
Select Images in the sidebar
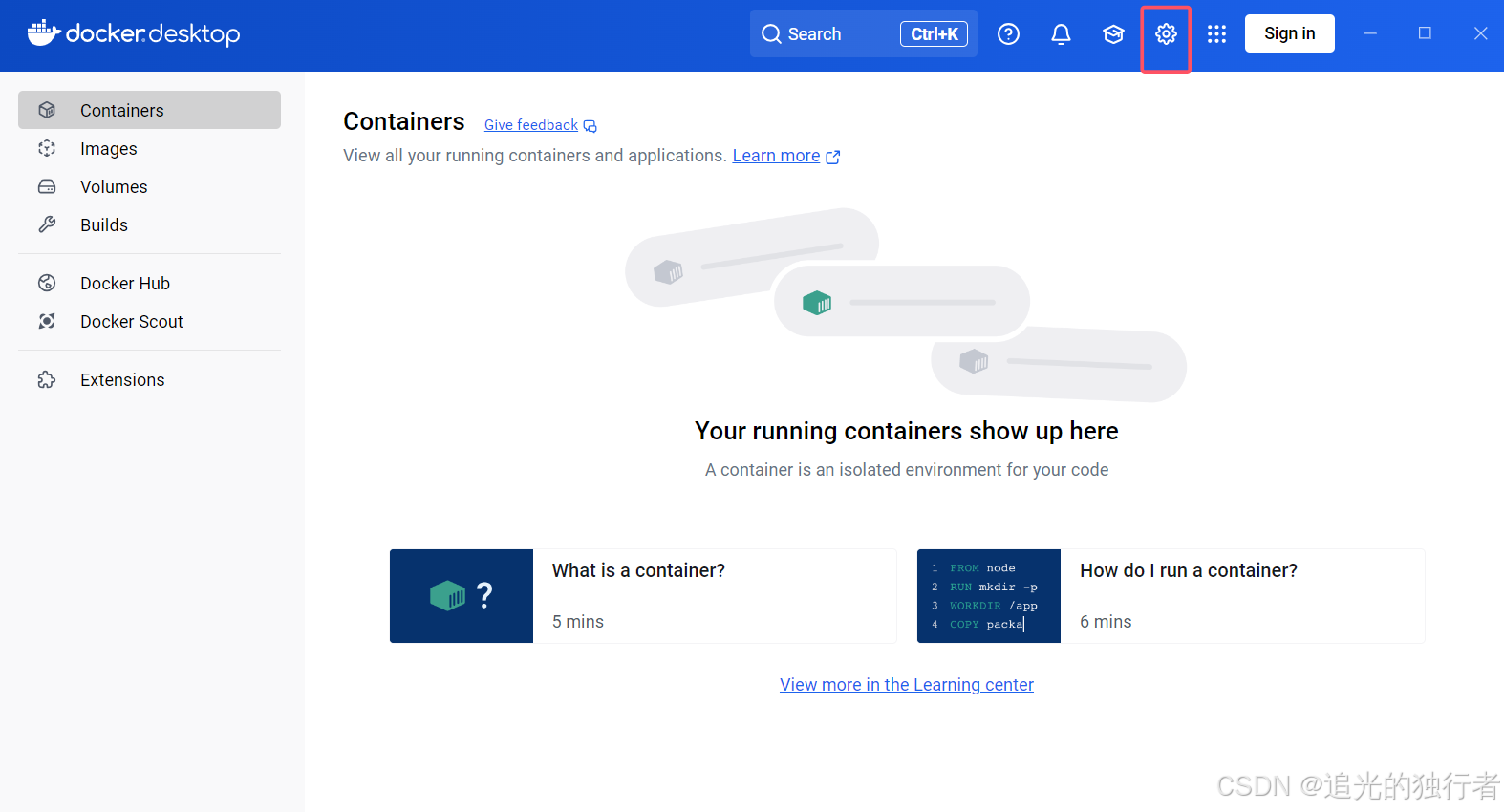point(149,148)
